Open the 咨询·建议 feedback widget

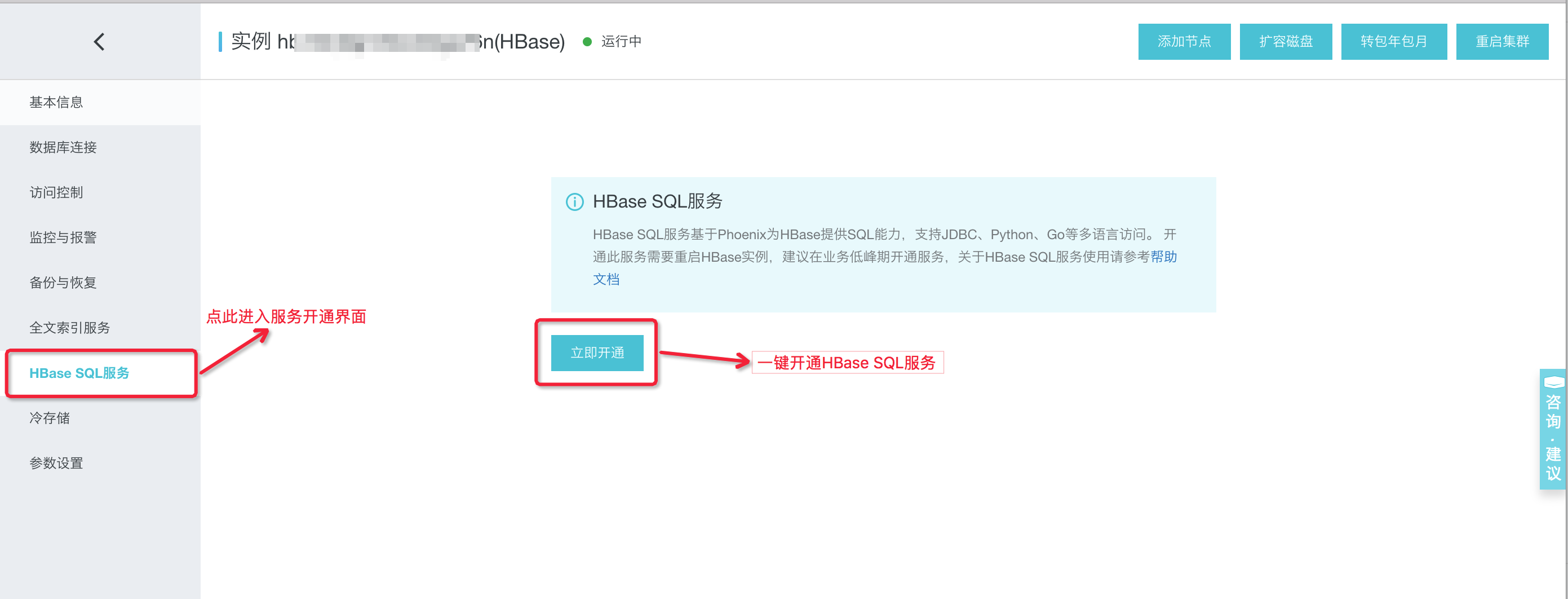1553,429
